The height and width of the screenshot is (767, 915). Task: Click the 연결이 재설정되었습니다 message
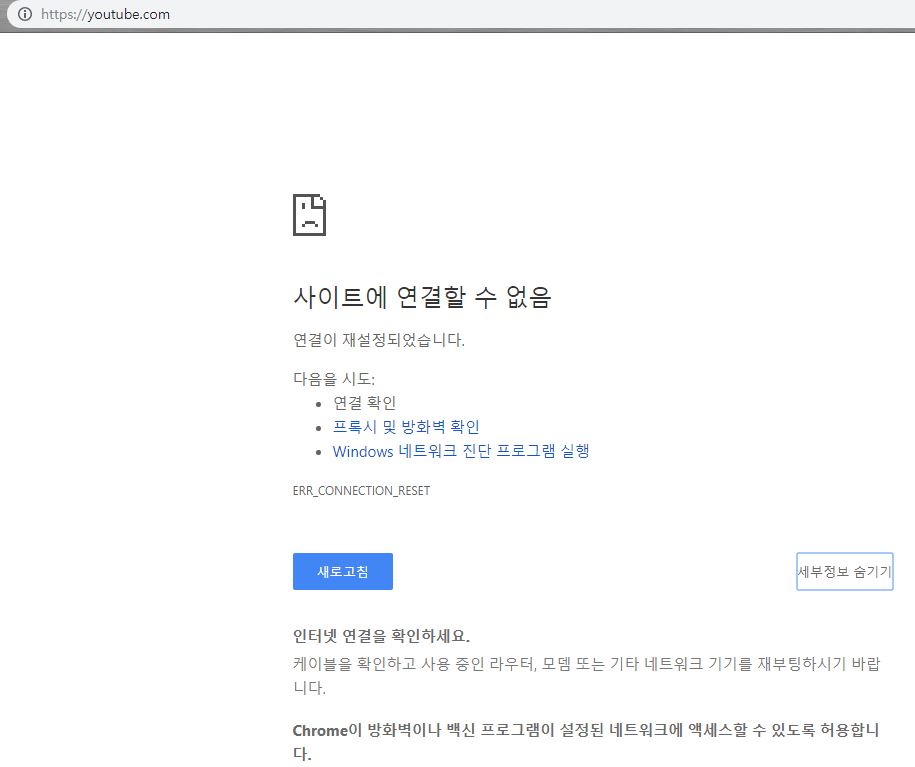pyautogui.click(x=379, y=340)
